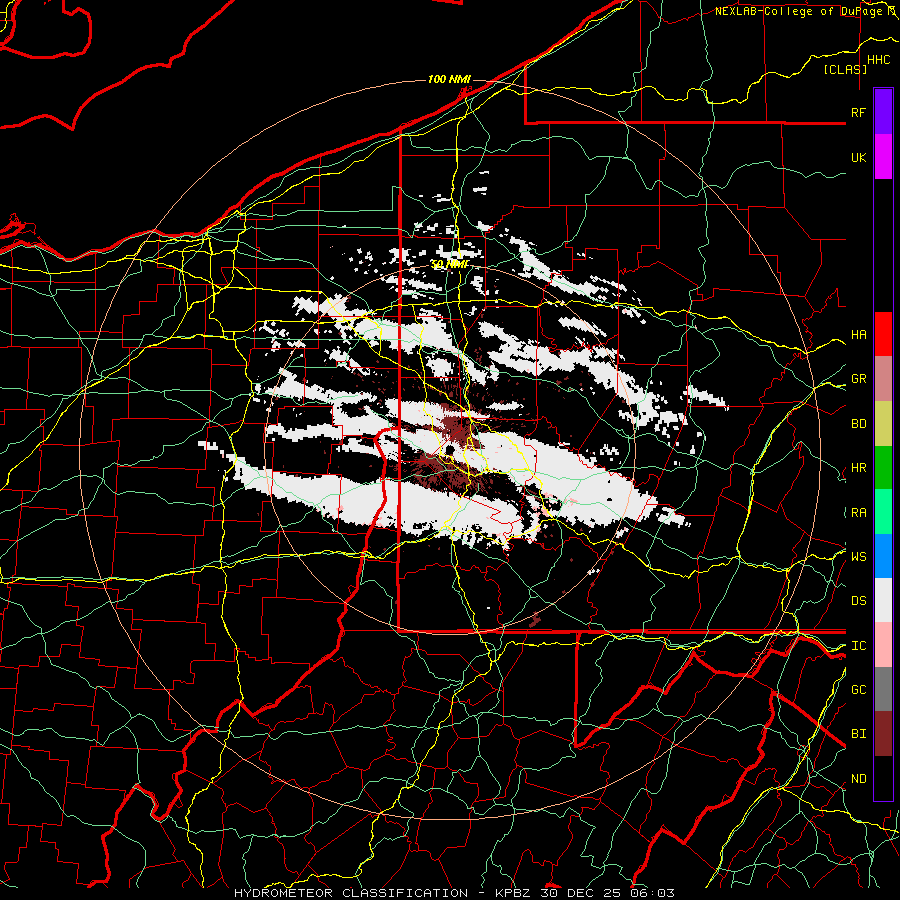Click the 'RF' legend label
This screenshot has width=900, height=900.
[x=858, y=113]
